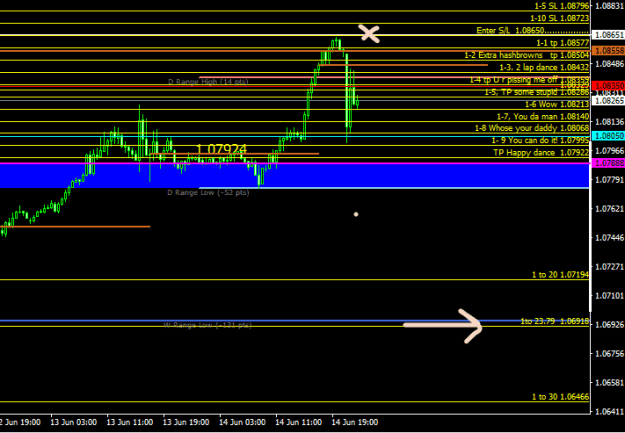Click the orange 1.08558 price tag
This screenshot has height=433, width=625.
tap(609, 50)
